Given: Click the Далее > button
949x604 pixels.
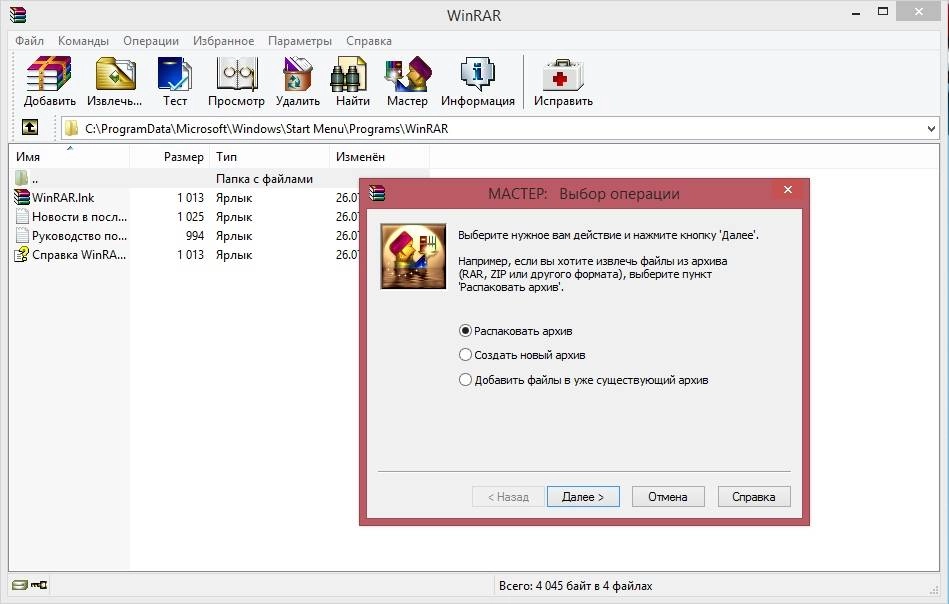Looking at the screenshot, I should coord(583,496).
